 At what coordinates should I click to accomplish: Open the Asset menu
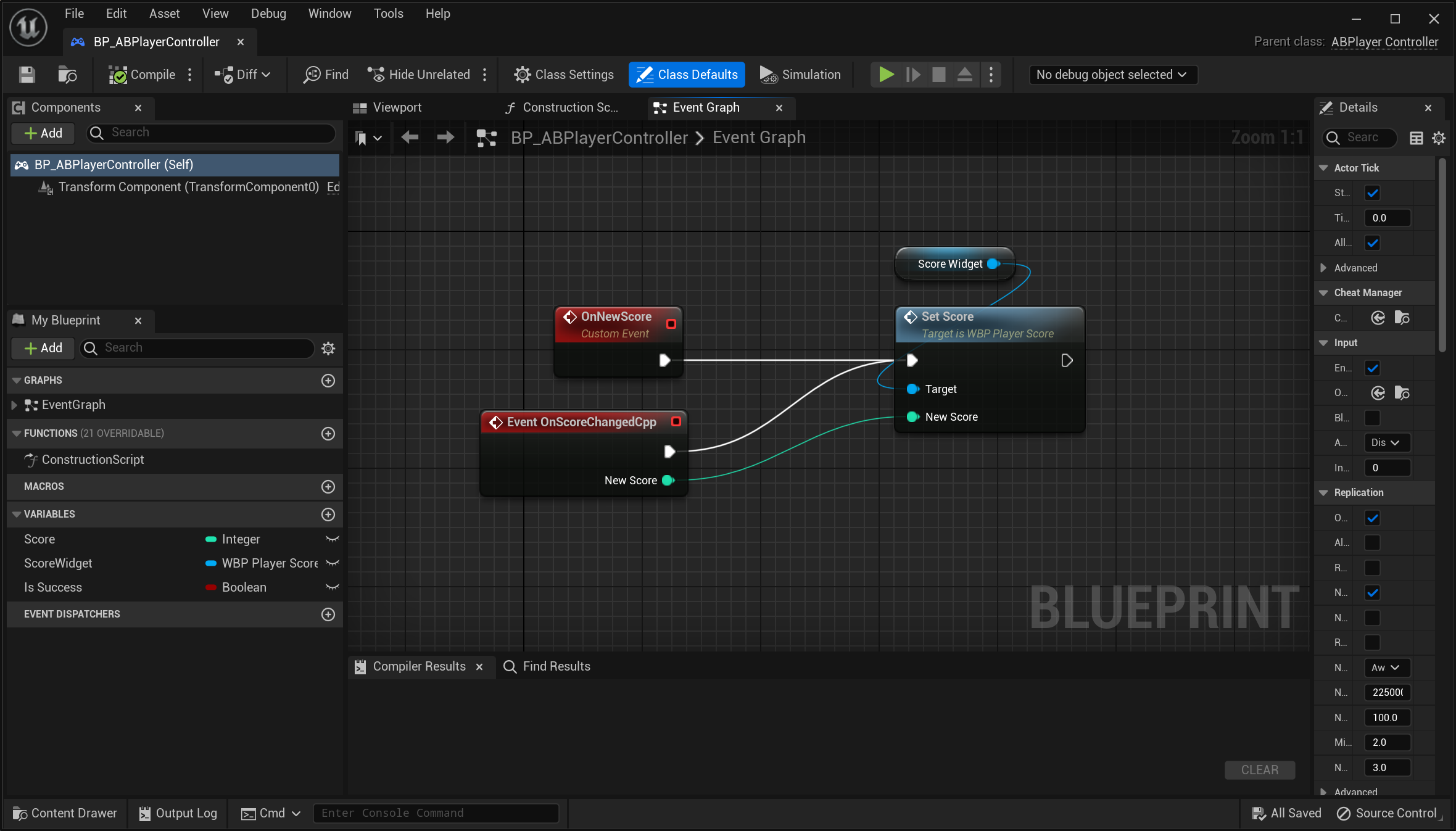coord(164,13)
